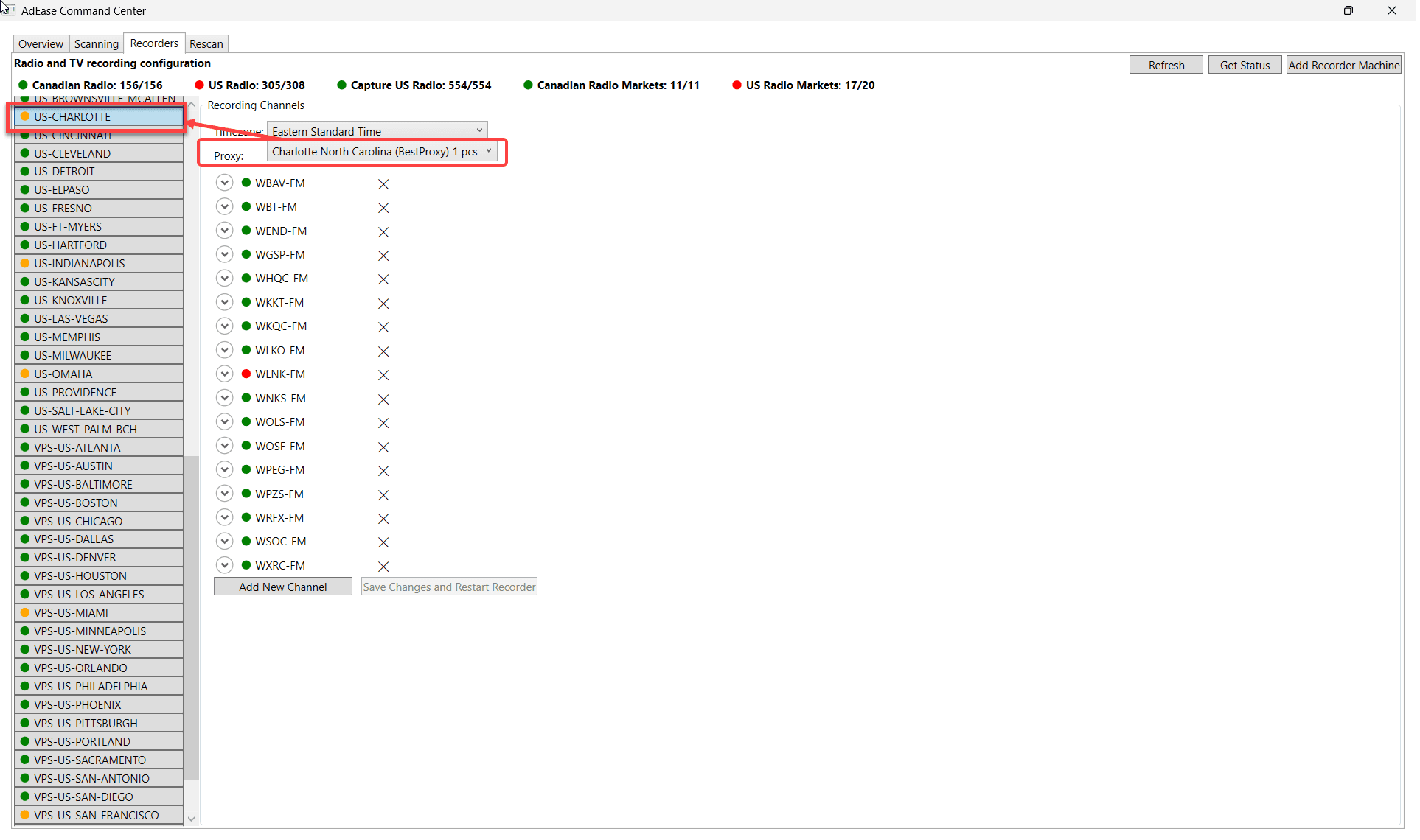This screenshot has height=840, width=1420.
Task: Click the recorder list scroll-up arrow
Action: pyautogui.click(x=192, y=105)
